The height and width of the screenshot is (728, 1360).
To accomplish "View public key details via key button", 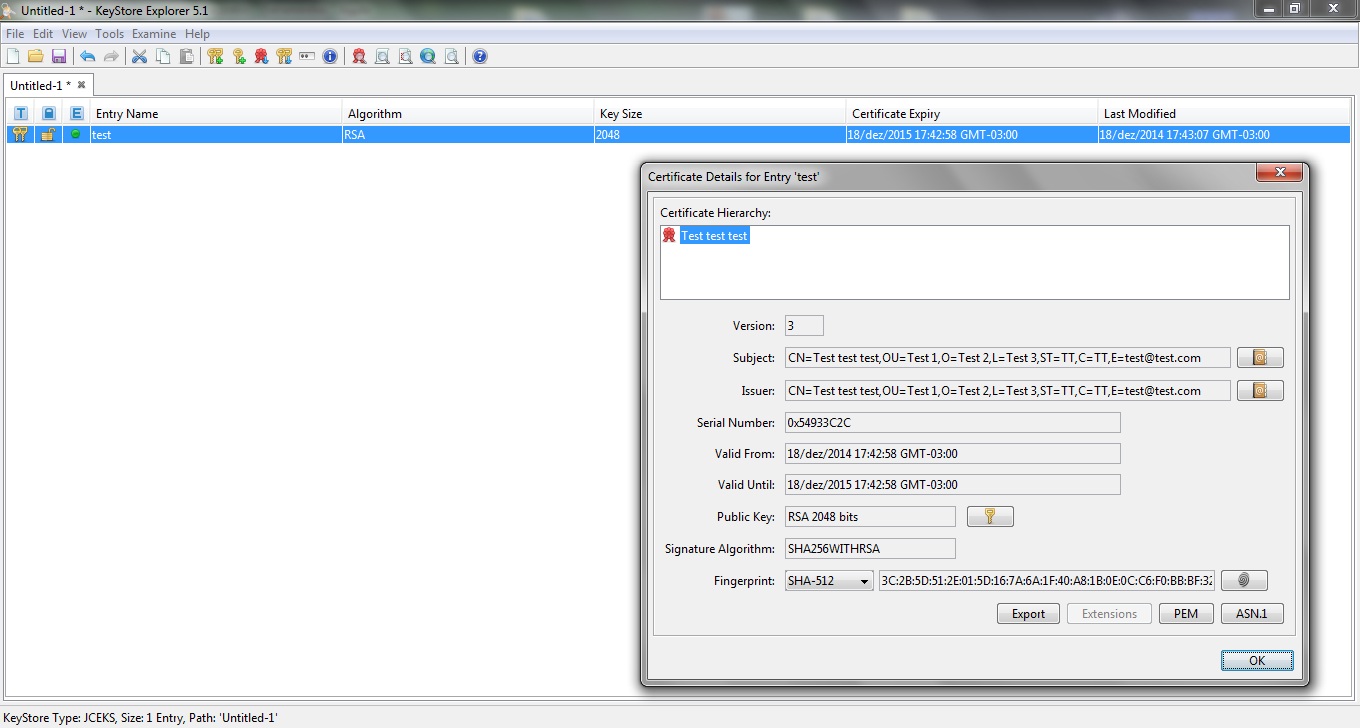I will click(990, 516).
